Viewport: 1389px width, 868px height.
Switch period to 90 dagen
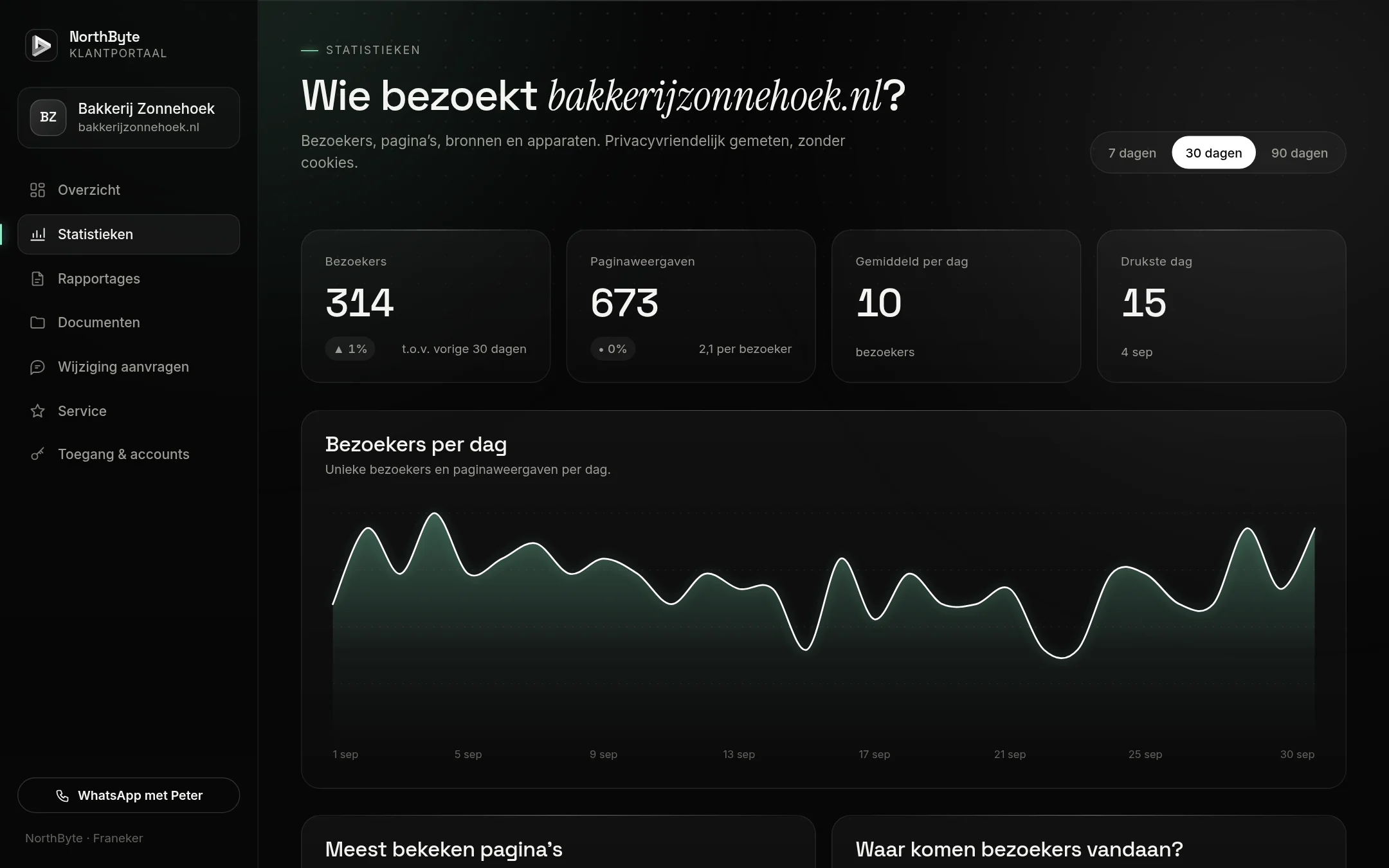tap(1299, 153)
